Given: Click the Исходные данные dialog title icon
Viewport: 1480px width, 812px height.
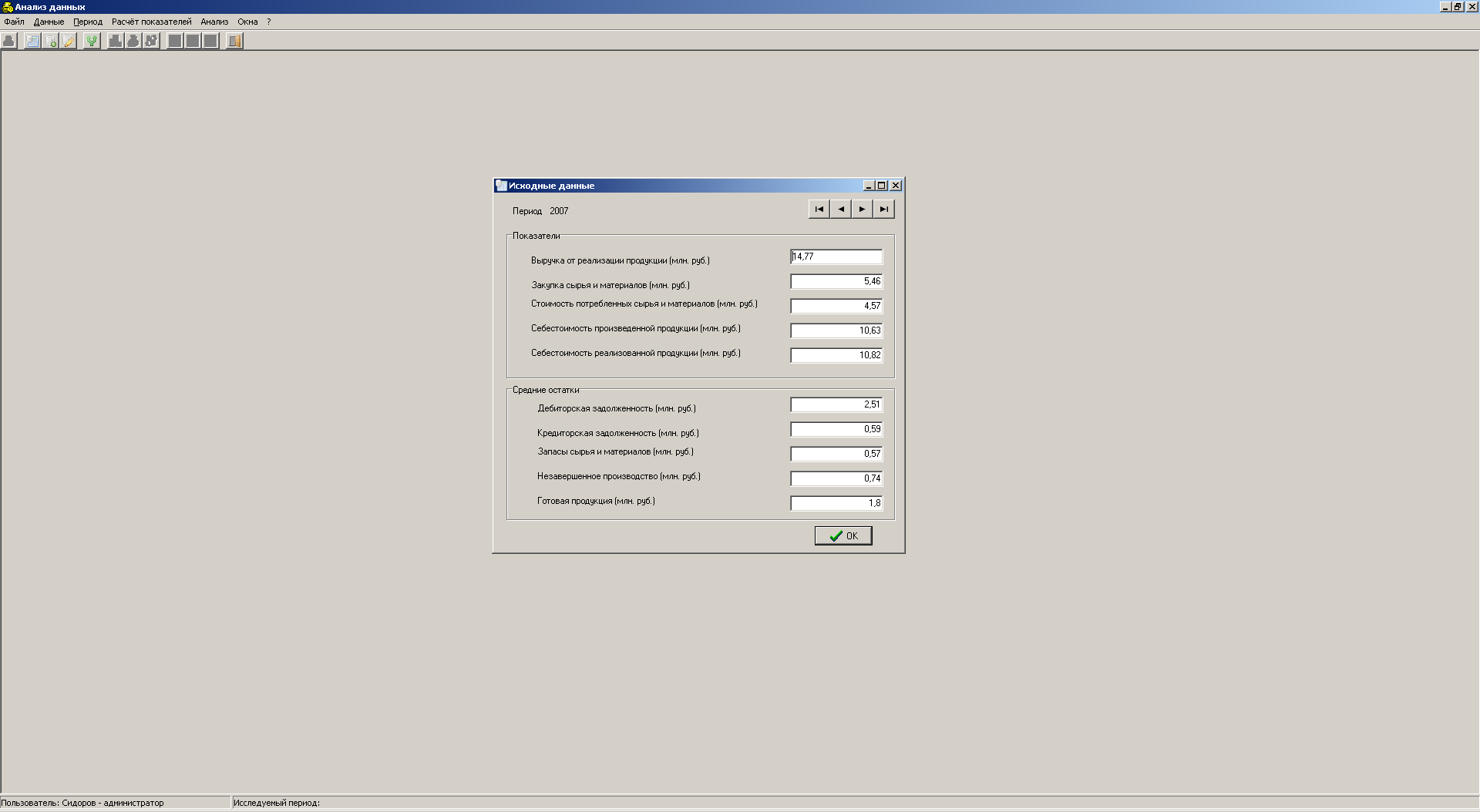Looking at the screenshot, I should point(501,185).
